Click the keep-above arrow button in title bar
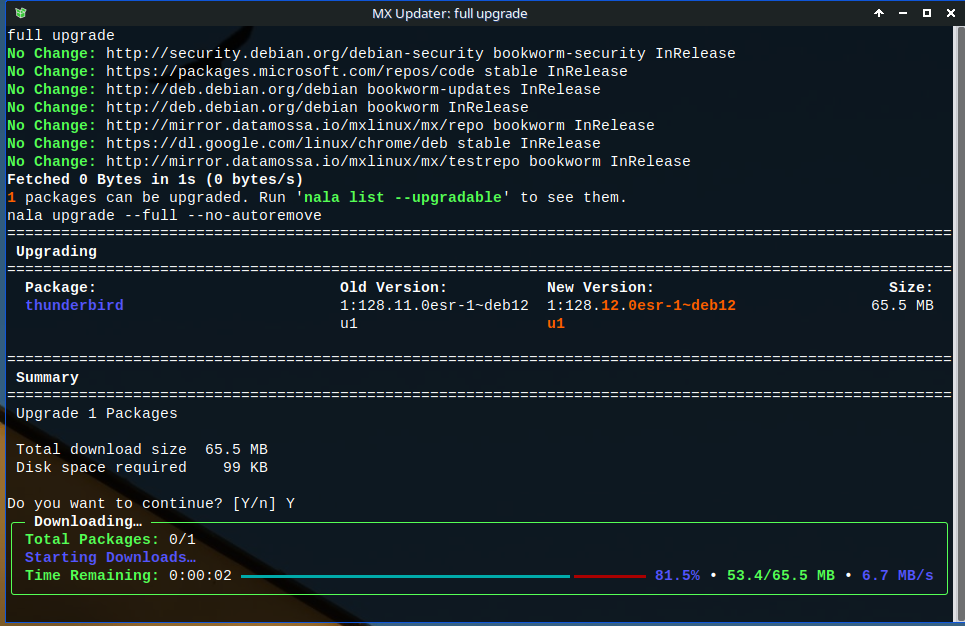Image resolution: width=965 pixels, height=626 pixels. tap(879, 13)
